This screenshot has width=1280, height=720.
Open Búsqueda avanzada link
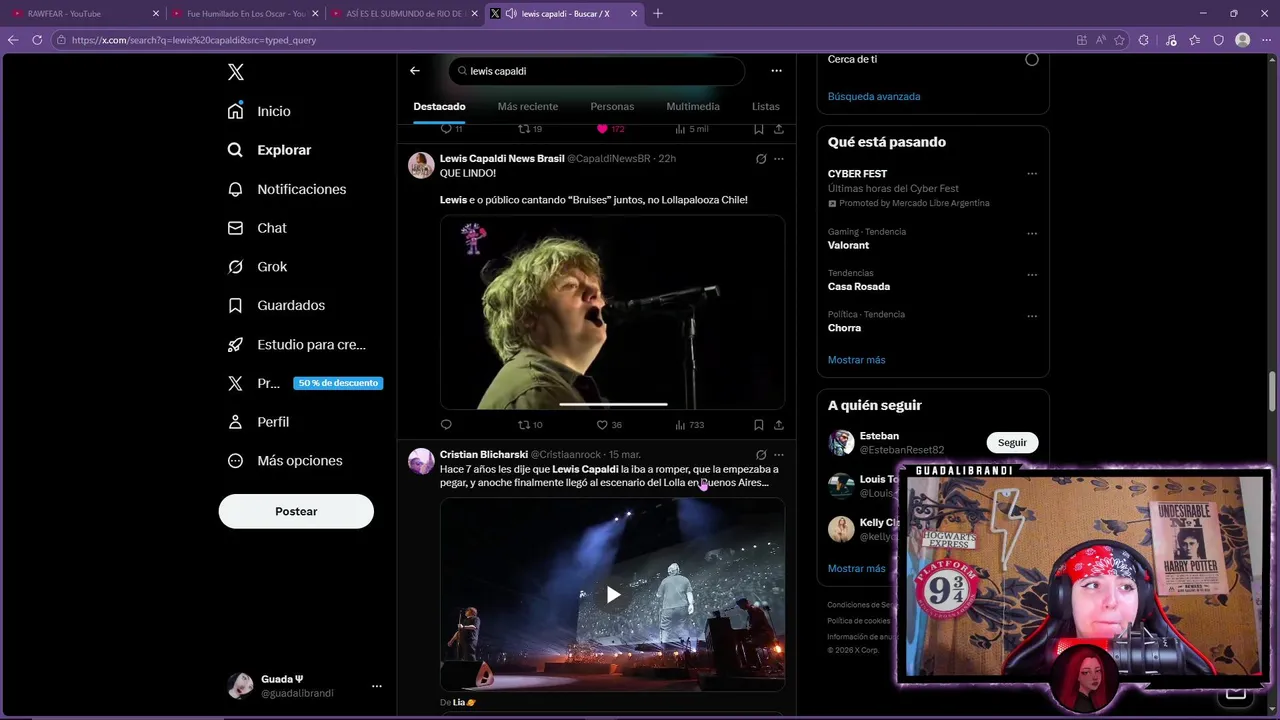[874, 97]
